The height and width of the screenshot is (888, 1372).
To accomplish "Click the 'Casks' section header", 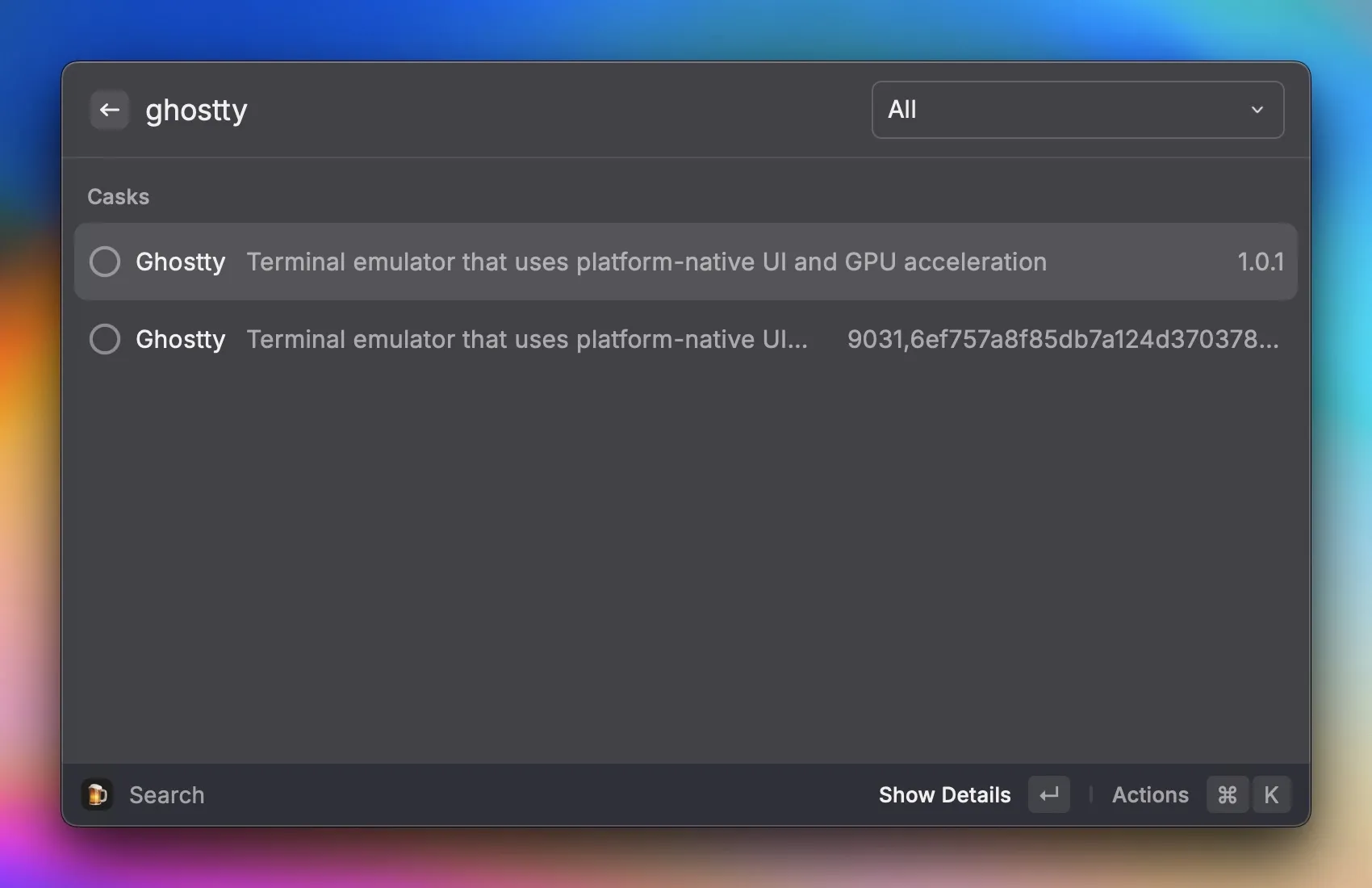I will (x=118, y=197).
